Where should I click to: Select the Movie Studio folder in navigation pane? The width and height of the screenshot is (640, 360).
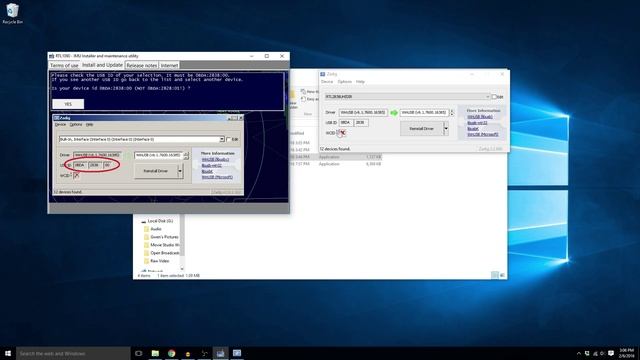coord(161,245)
